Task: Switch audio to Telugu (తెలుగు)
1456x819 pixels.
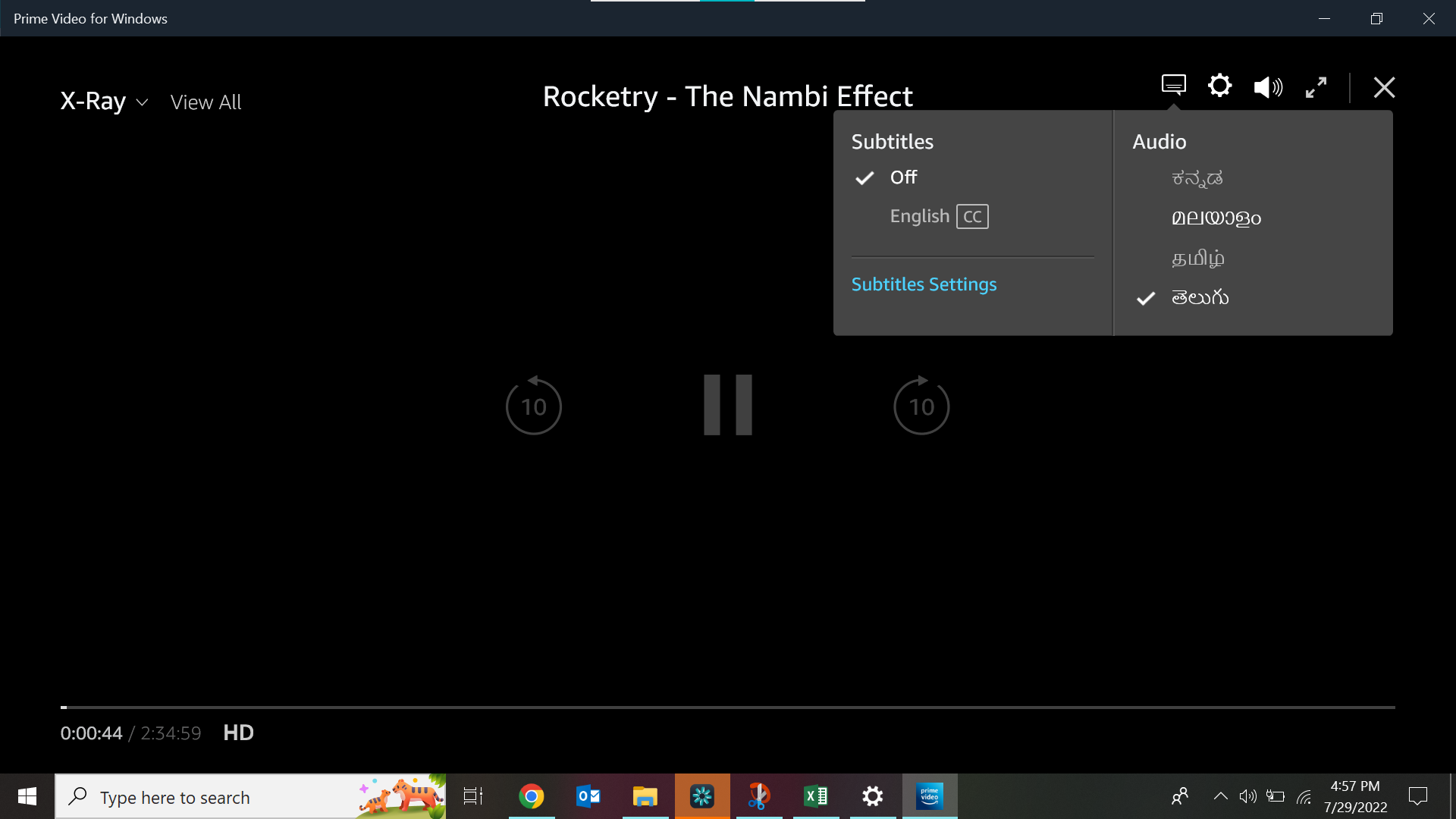Action: [x=1200, y=298]
